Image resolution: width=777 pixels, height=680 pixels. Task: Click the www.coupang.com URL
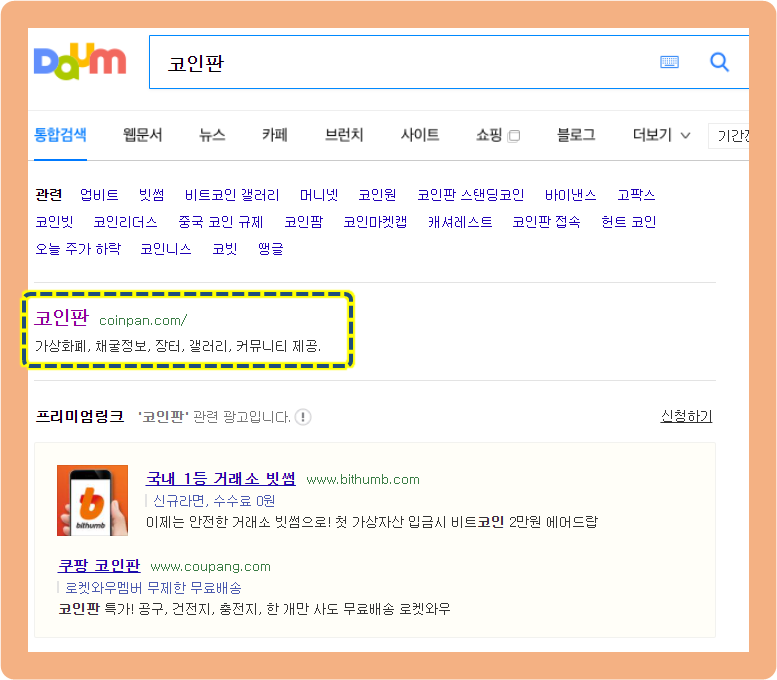coord(211,567)
